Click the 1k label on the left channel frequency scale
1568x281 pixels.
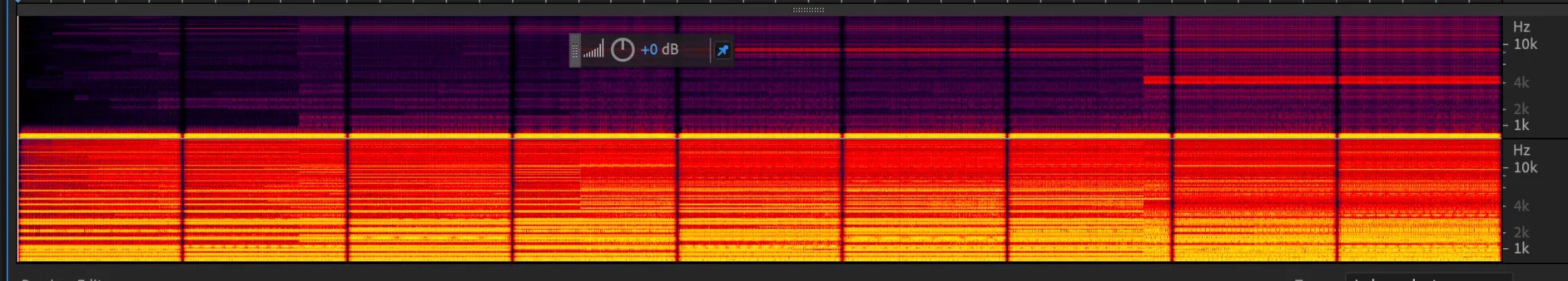click(1521, 125)
